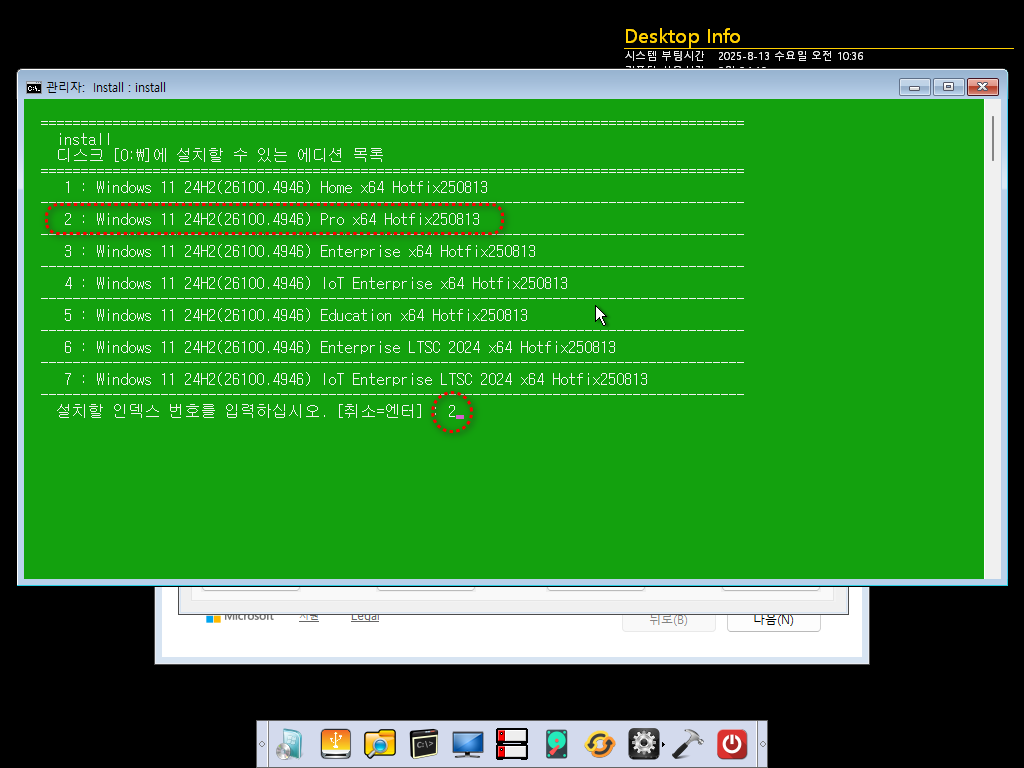Screen dimensions: 1024x768
Task: Launch the command prompt icon in dock
Action: (424, 744)
